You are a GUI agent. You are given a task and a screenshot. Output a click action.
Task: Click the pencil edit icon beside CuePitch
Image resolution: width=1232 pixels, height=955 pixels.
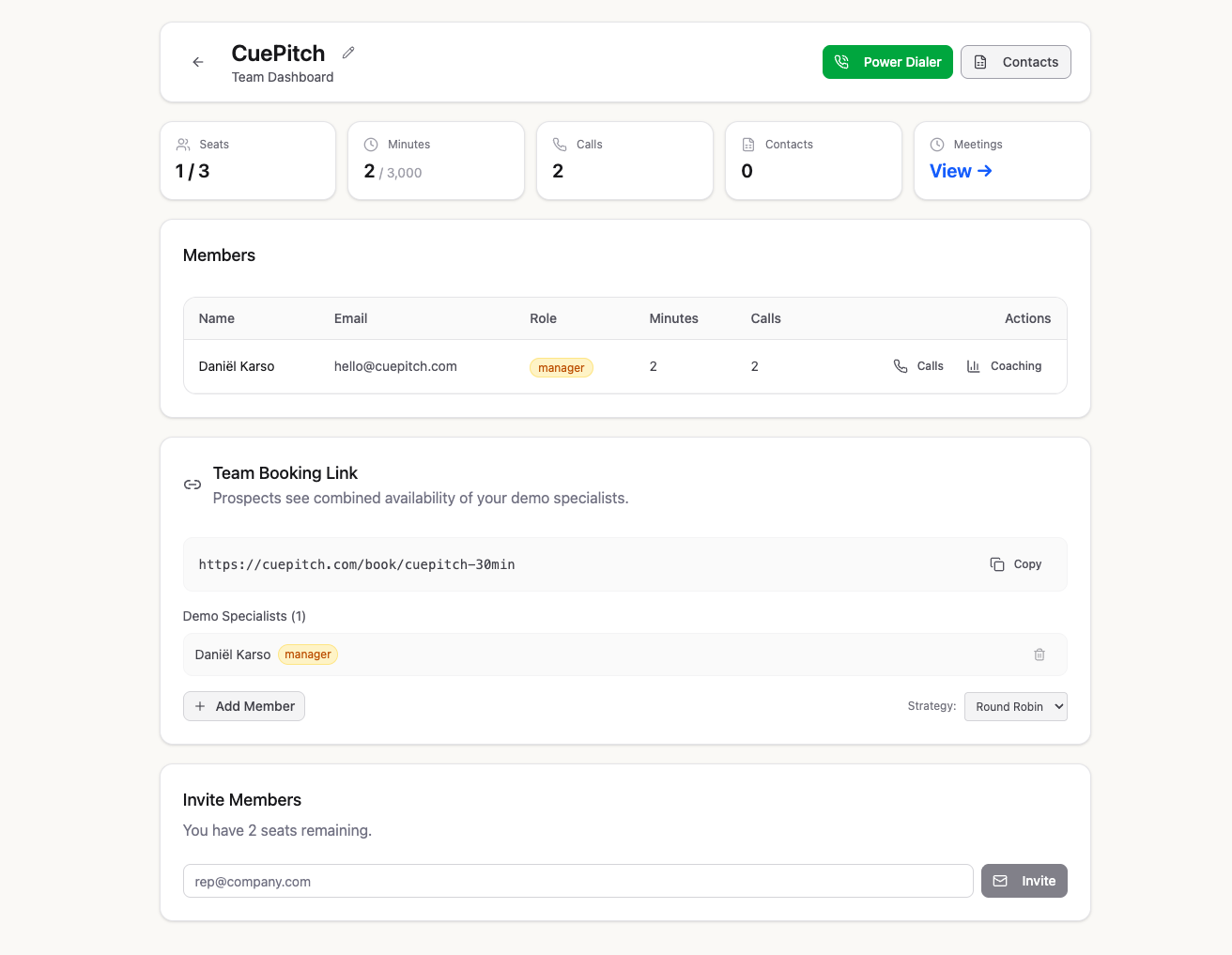[x=348, y=53]
